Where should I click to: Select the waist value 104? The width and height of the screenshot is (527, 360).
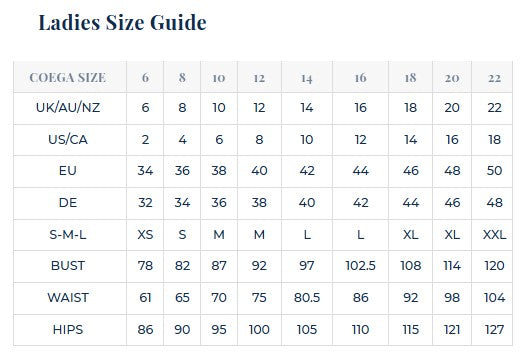494,297
